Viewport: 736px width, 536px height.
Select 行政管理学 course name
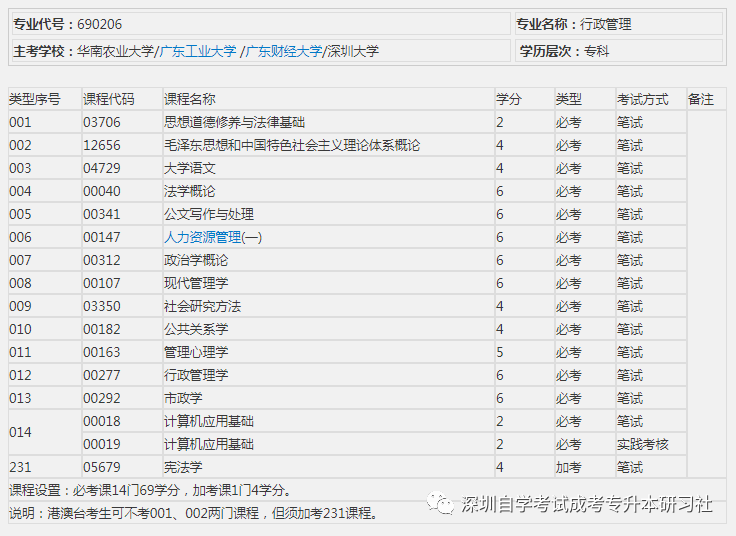(196, 375)
